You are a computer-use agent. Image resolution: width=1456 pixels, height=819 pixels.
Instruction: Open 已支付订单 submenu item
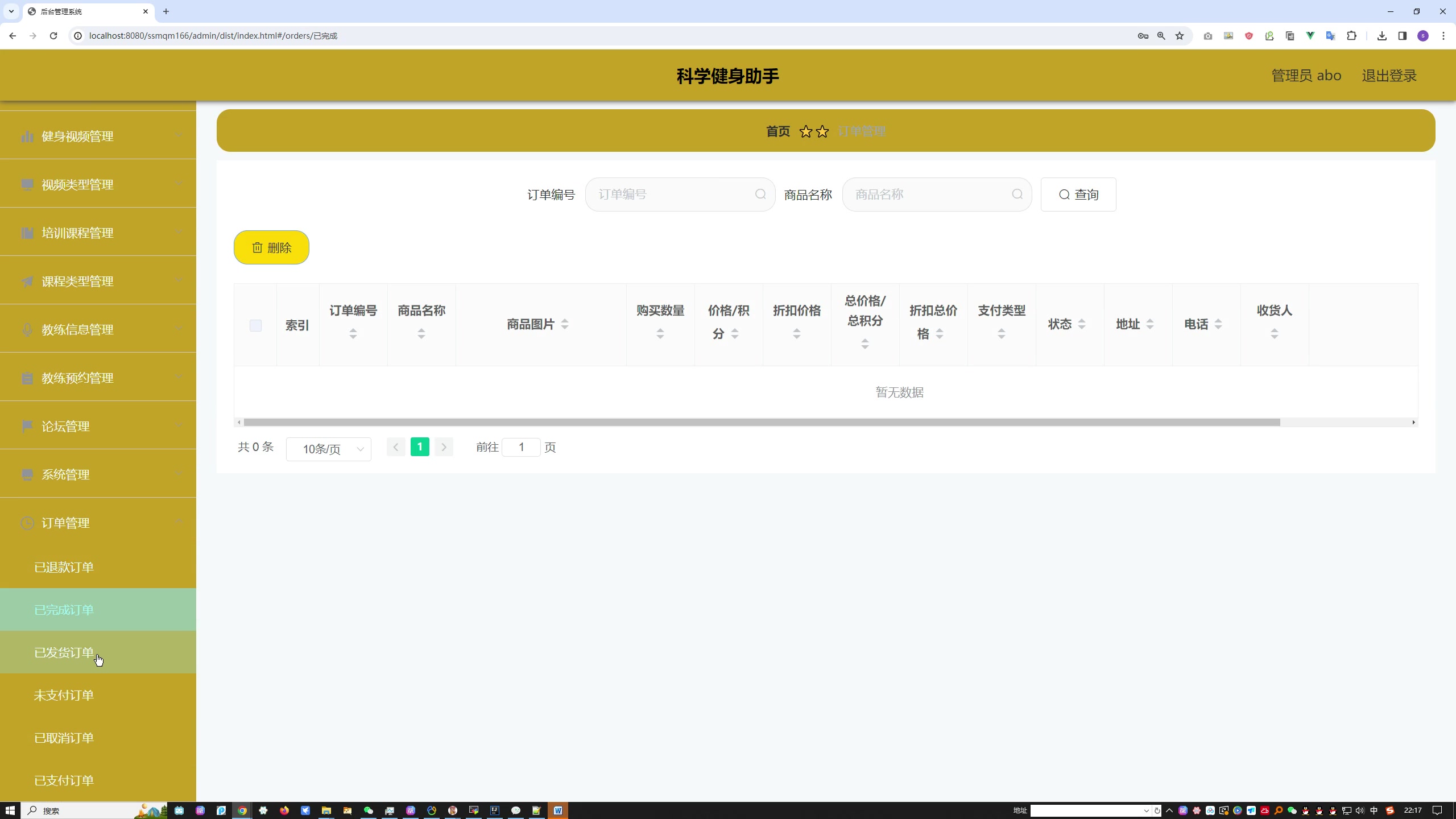[98, 780]
